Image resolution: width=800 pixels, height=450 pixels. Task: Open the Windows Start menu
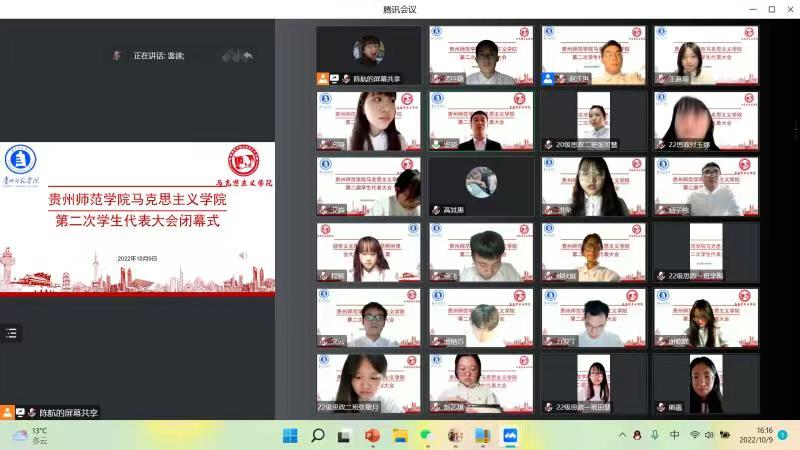pyautogui.click(x=290, y=436)
